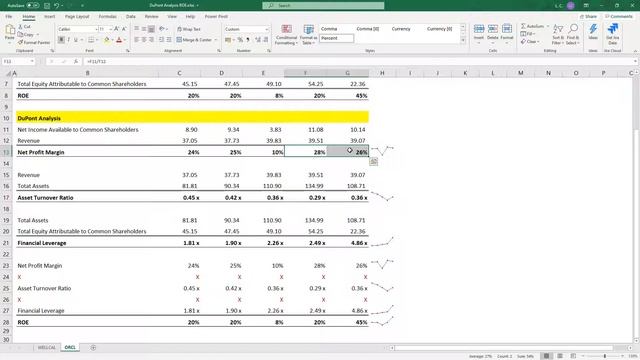Click into the formula bar
Viewport: 640px width, 360px height.
[359, 61]
